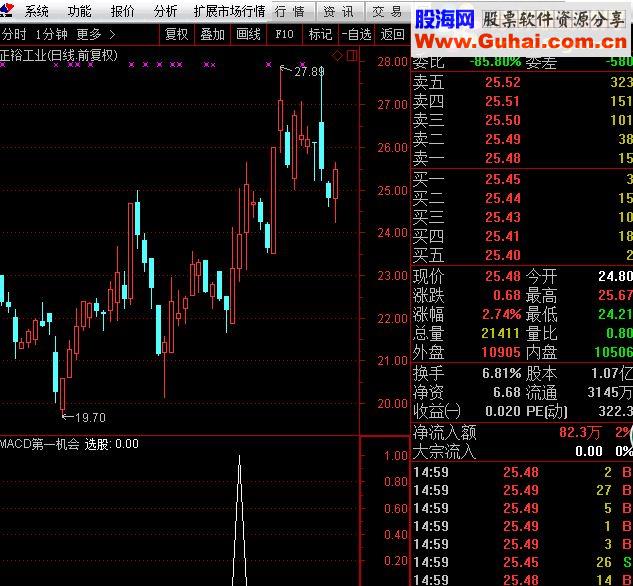
Task: Remove stock via -自选 button
Action: coord(356,35)
